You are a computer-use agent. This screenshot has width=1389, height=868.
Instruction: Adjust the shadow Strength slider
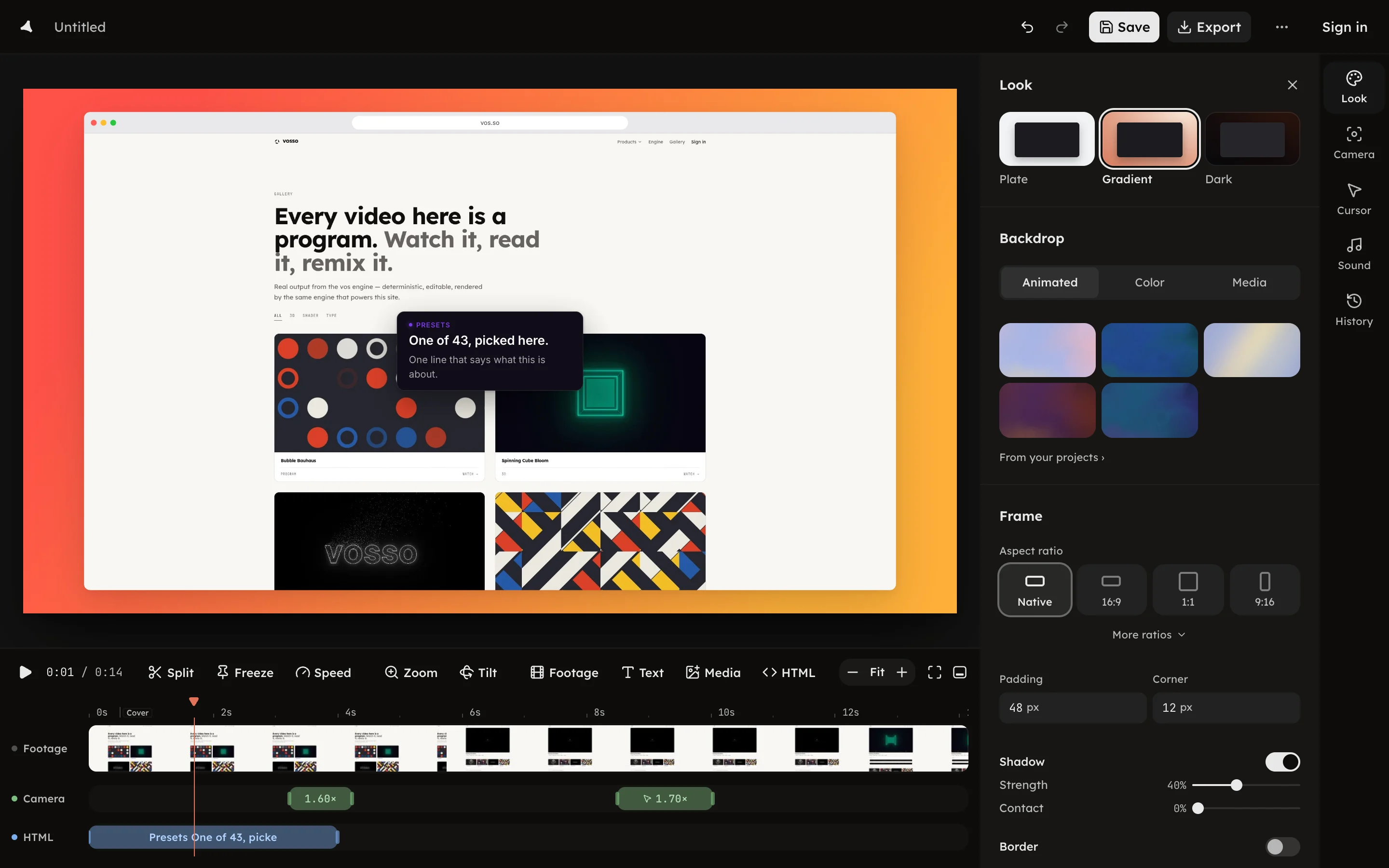pyautogui.click(x=1245, y=785)
